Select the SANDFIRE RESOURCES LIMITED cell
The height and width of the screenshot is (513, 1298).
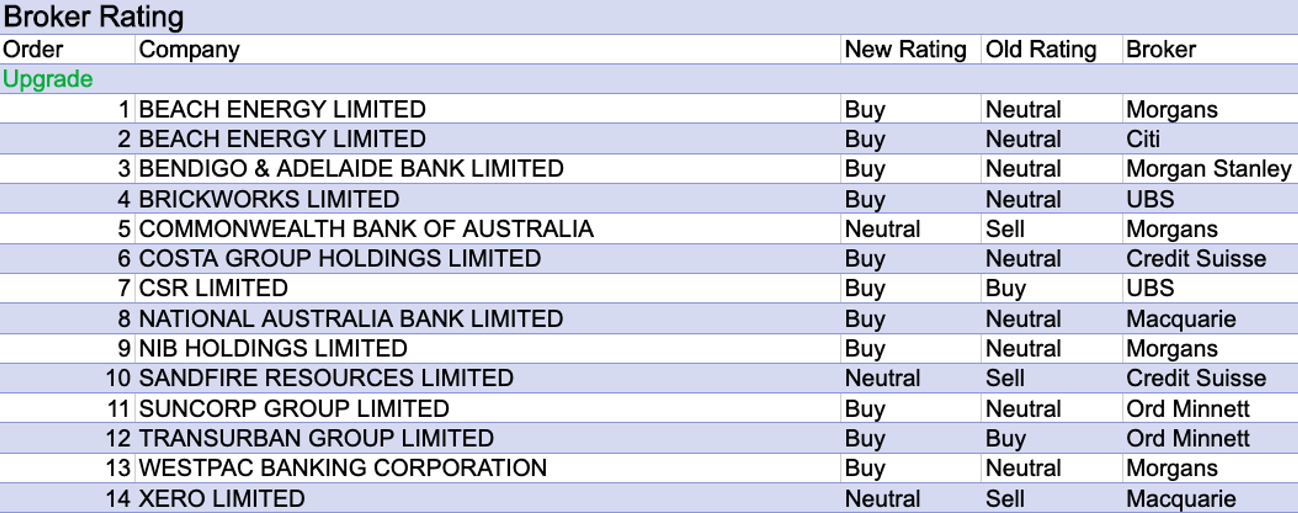tap(326, 379)
